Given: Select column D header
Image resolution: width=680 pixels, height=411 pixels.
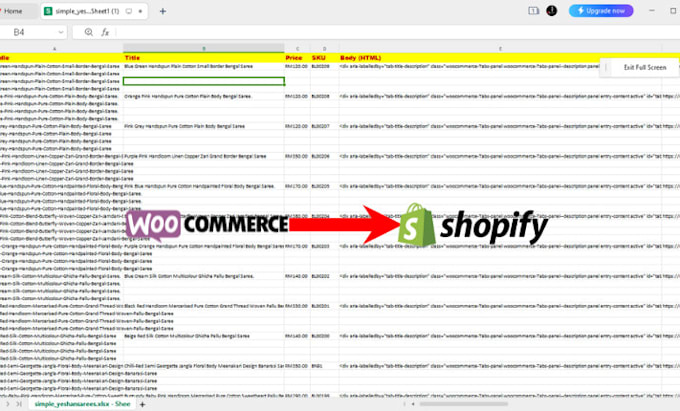Looking at the screenshot, I should pos(324,49).
